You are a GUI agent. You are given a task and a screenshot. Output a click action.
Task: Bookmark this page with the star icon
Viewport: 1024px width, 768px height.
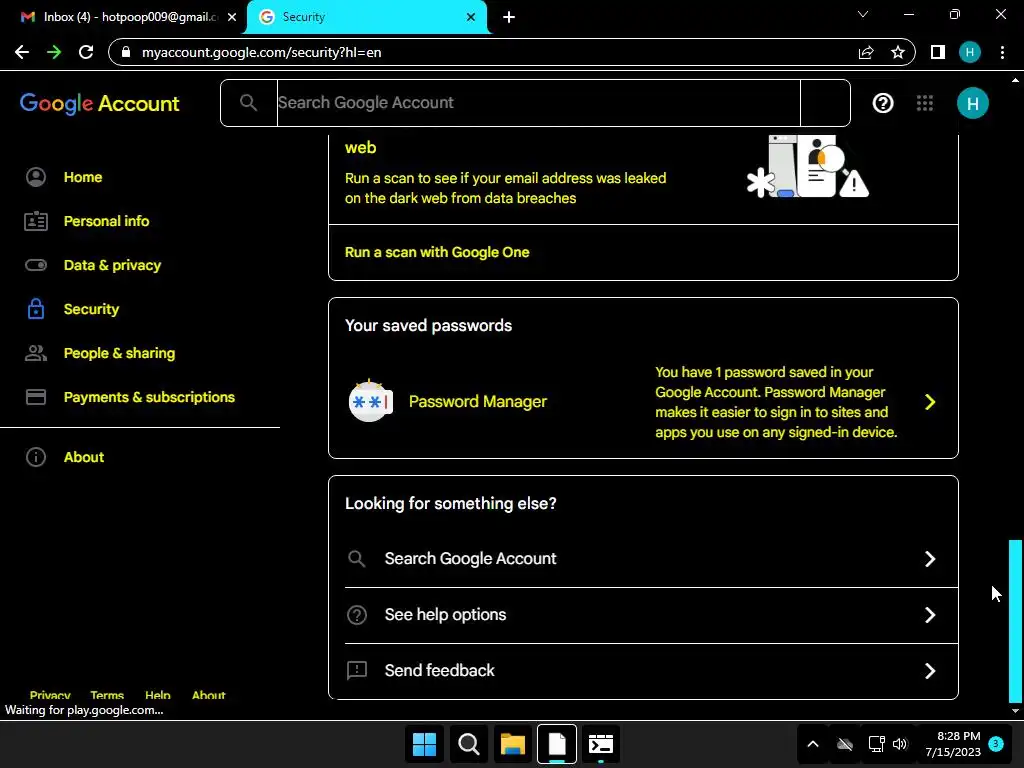(x=898, y=52)
